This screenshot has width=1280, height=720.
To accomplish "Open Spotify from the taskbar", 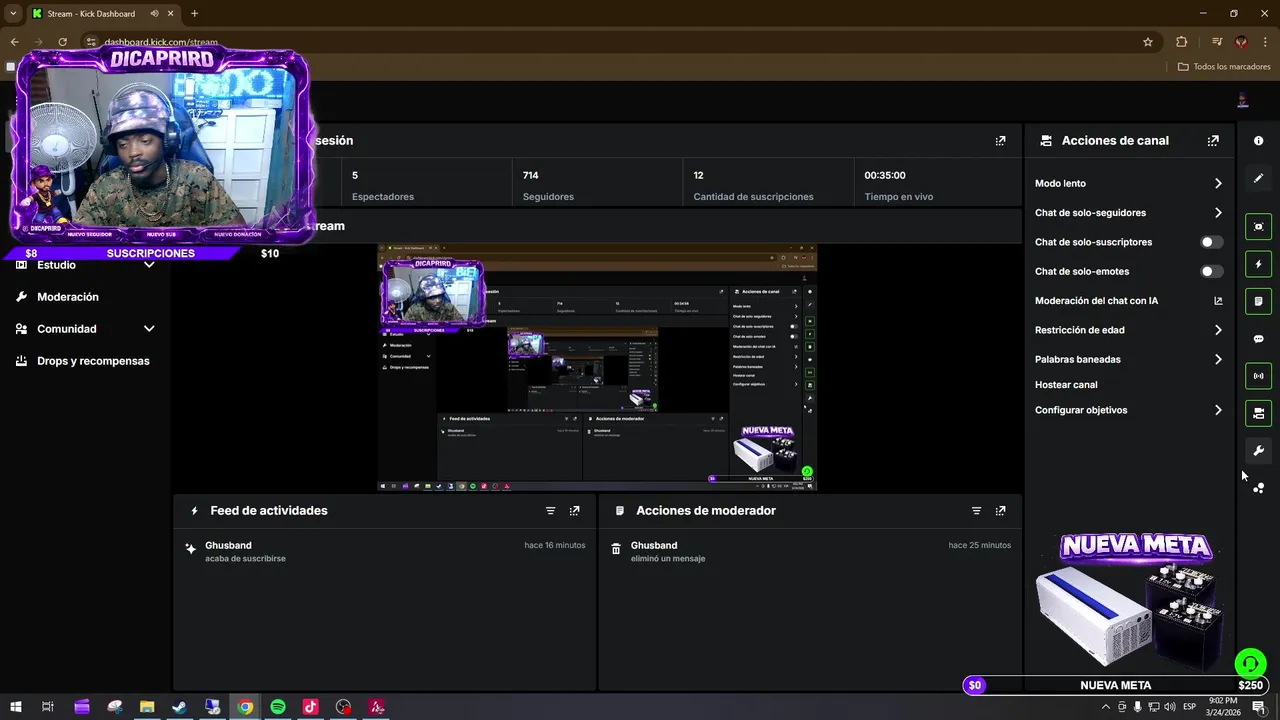I will pyautogui.click(x=278, y=707).
